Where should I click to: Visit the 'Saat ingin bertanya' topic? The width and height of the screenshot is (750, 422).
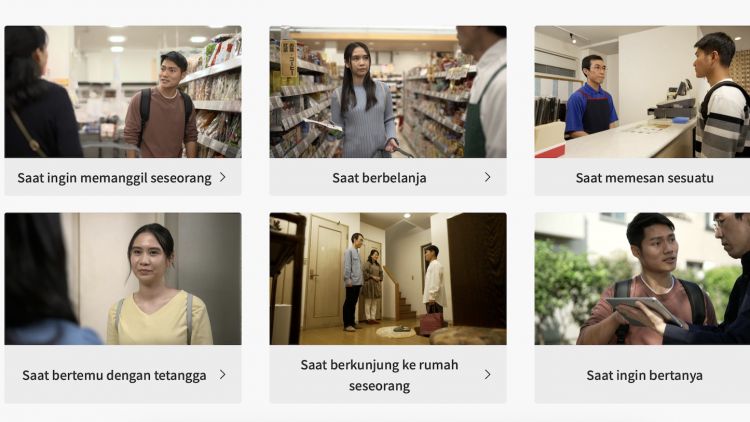[644, 376]
